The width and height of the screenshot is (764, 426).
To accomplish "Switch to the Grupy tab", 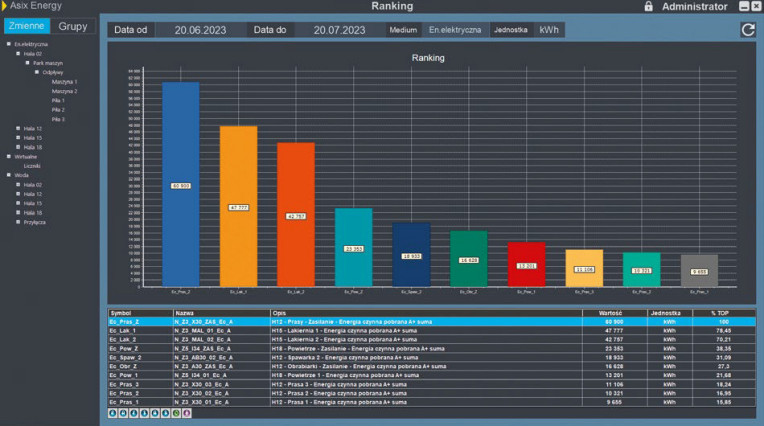I will 73,26.
